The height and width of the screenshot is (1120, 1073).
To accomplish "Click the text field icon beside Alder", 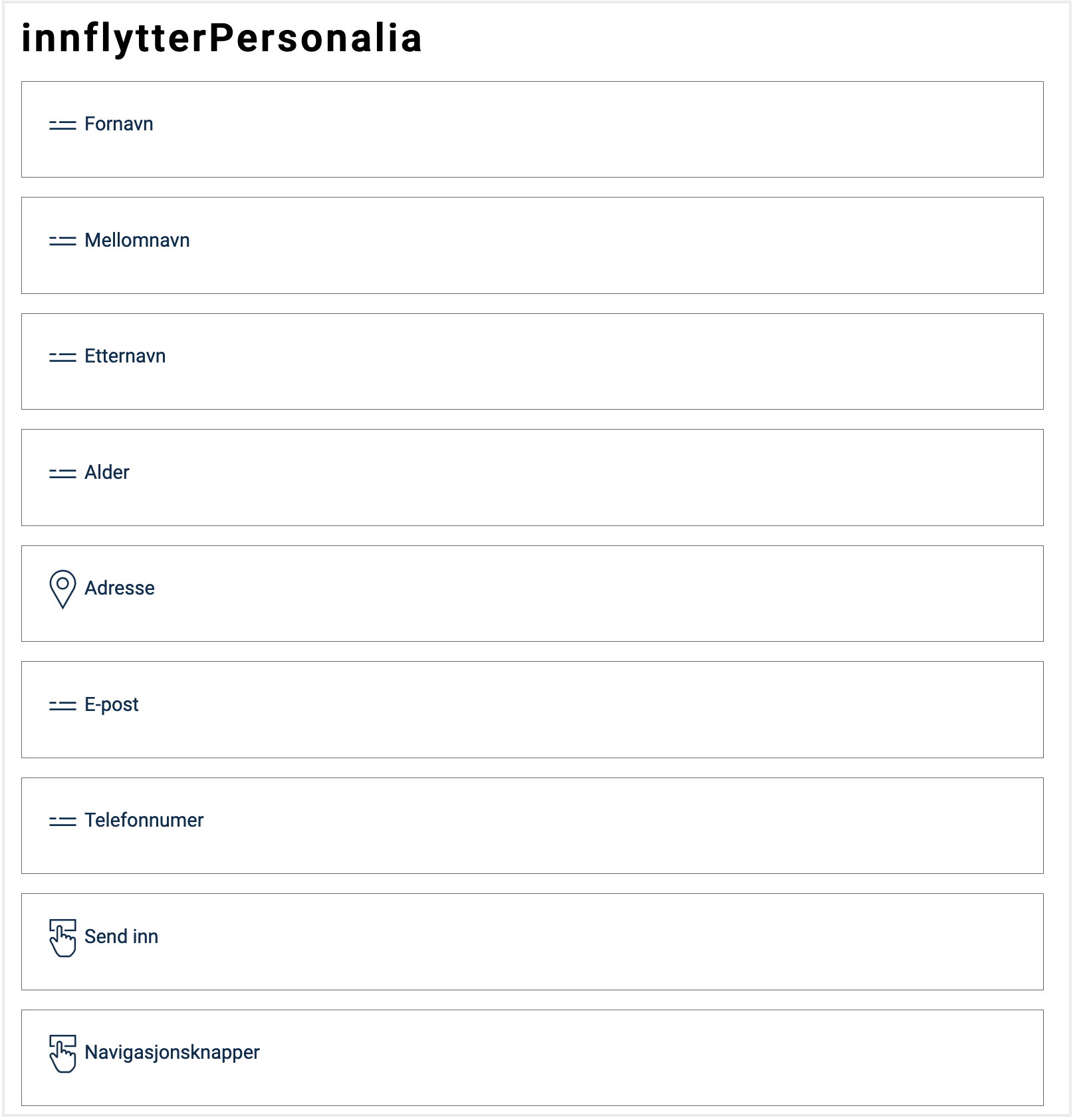I will pyautogui.click(x=62, y=473).
